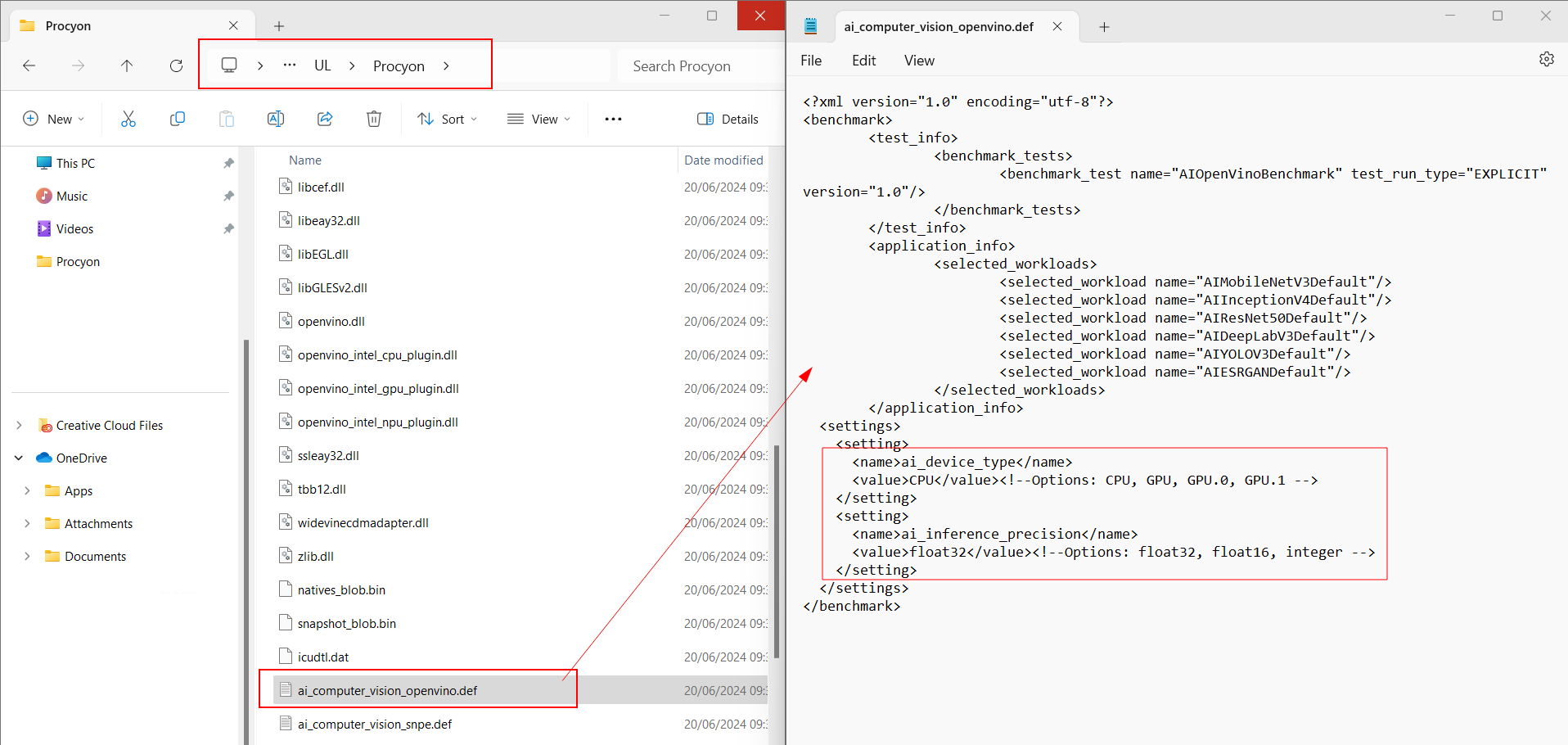Open the New dropdown in Explorer

tap(54, 119)
